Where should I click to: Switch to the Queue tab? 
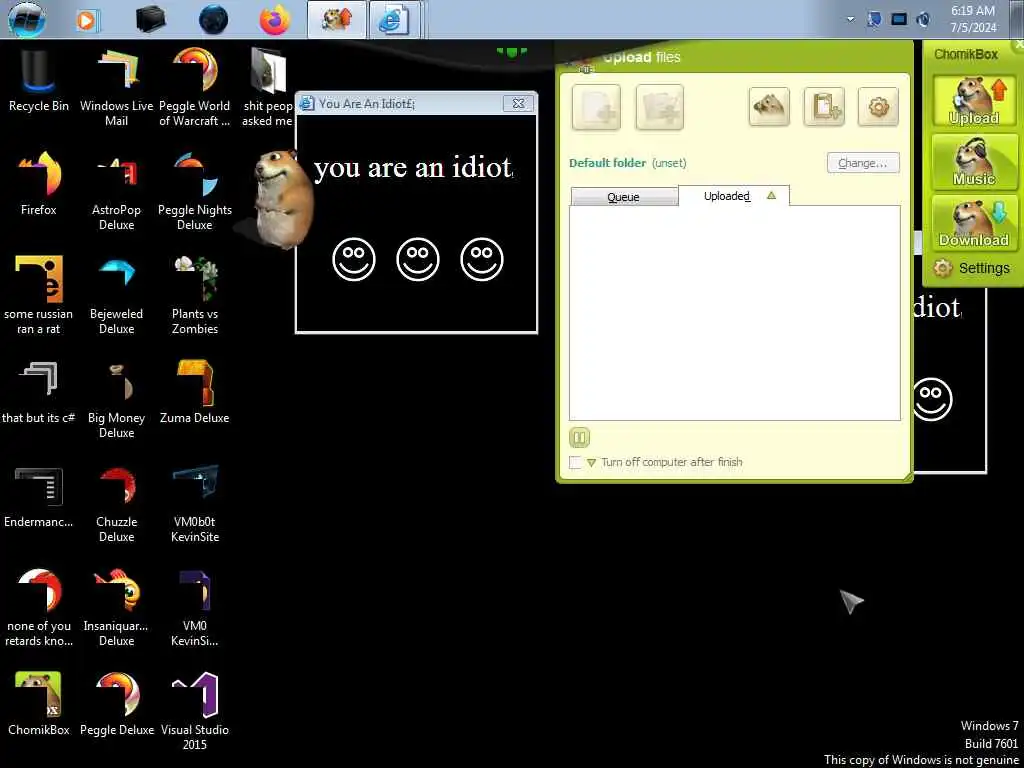coord(624,197)
